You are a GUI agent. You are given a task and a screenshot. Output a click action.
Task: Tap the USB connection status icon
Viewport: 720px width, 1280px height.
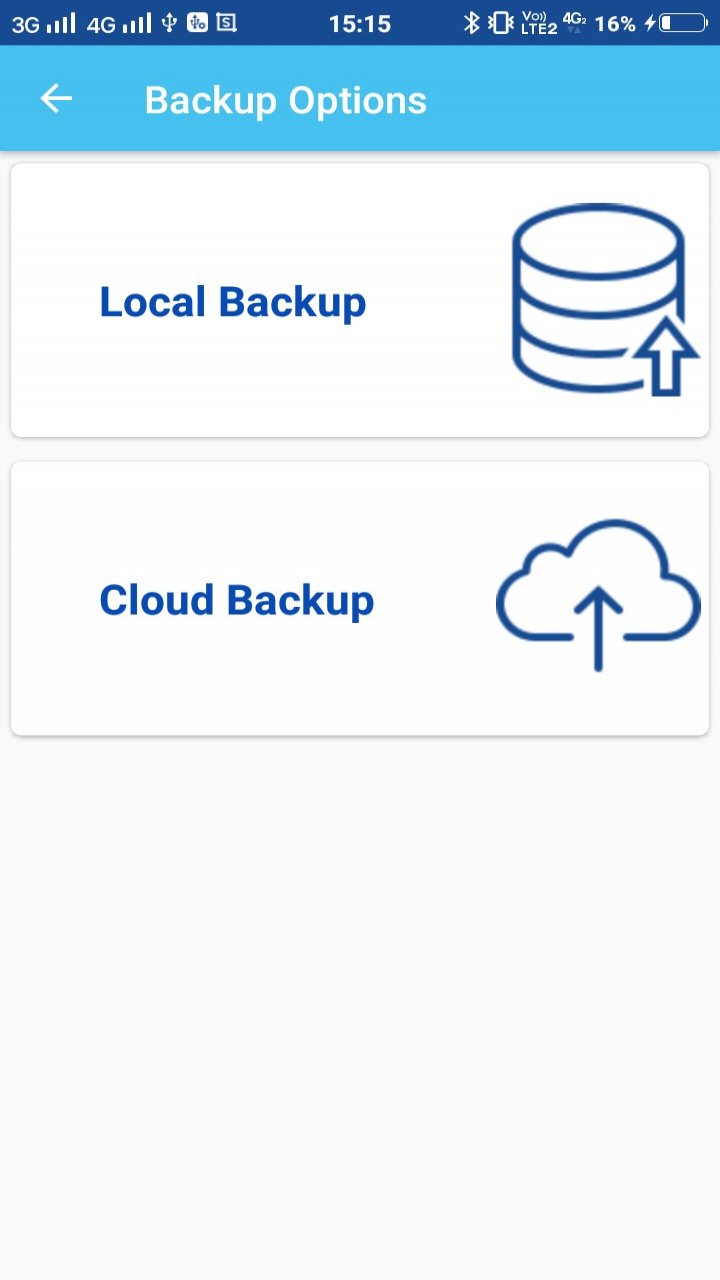pos(169,22)
